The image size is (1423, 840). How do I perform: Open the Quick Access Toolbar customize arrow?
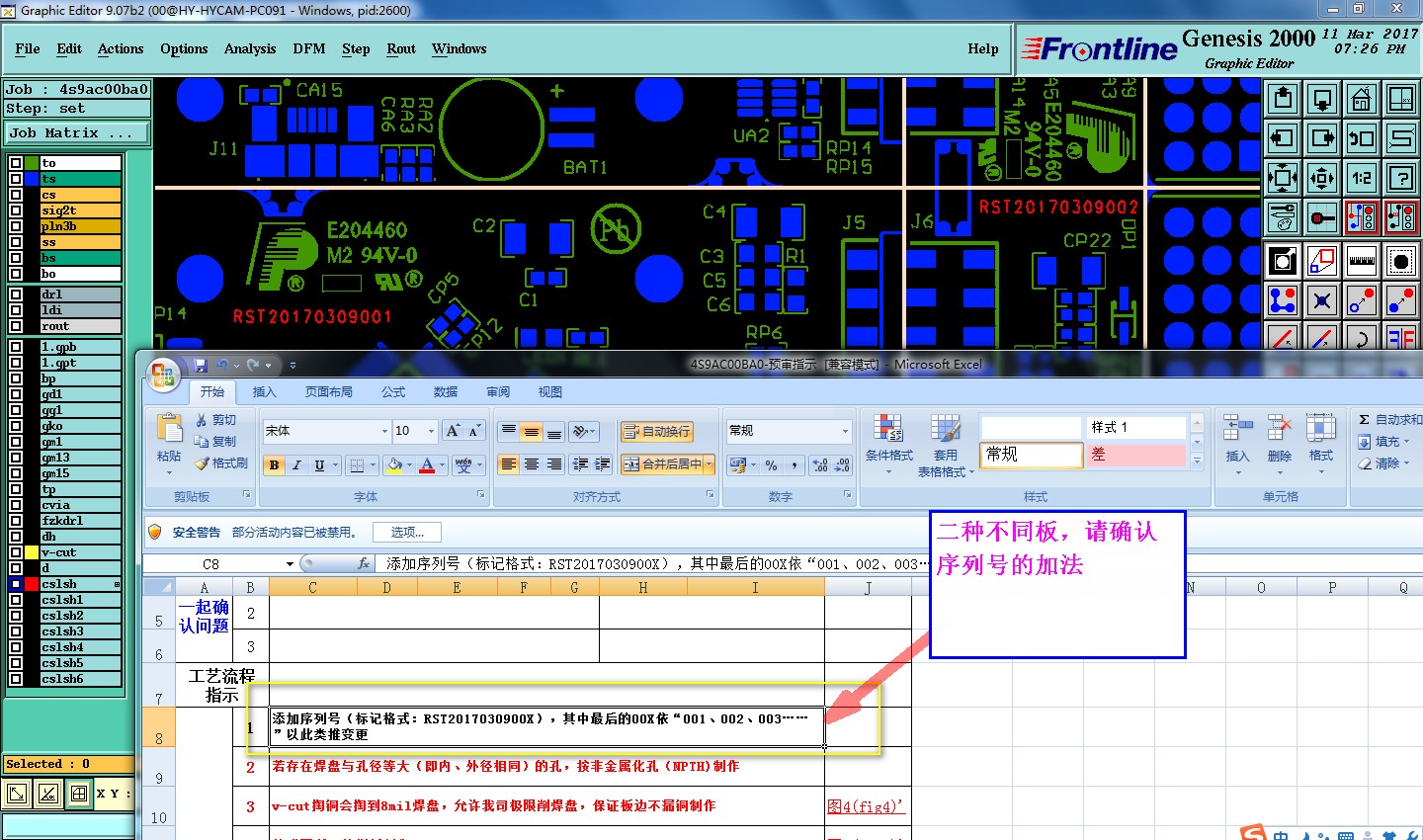point(293,365)
